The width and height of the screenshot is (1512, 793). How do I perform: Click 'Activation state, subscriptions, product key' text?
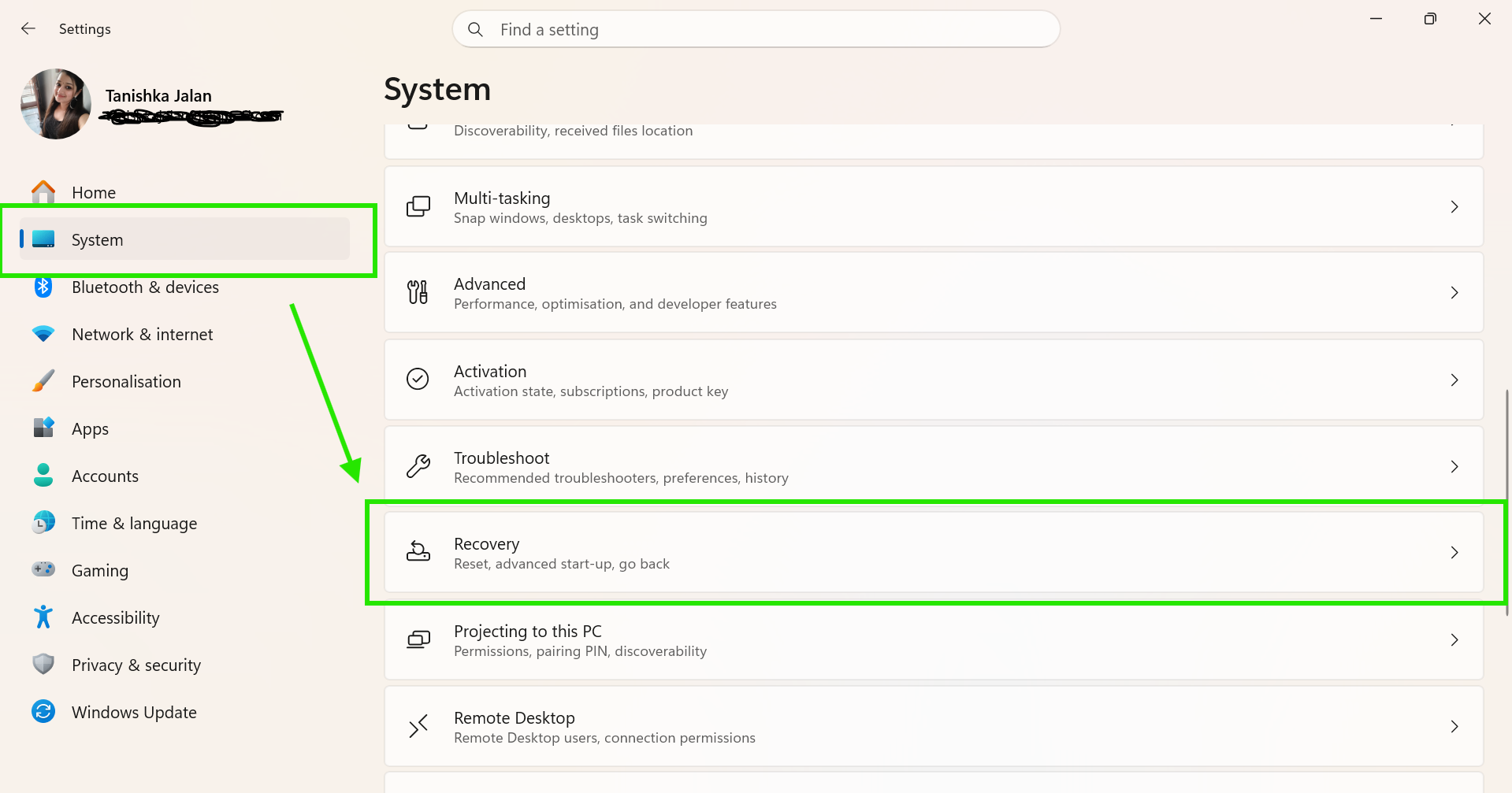591,391
